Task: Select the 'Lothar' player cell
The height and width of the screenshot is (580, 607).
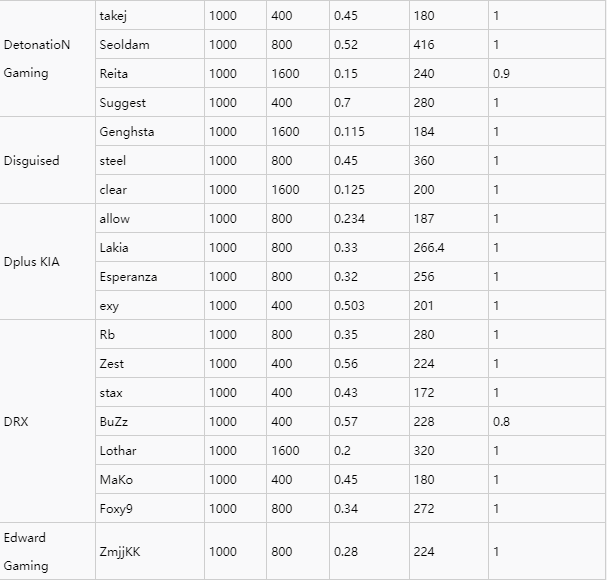Action: tap(118, 451)
